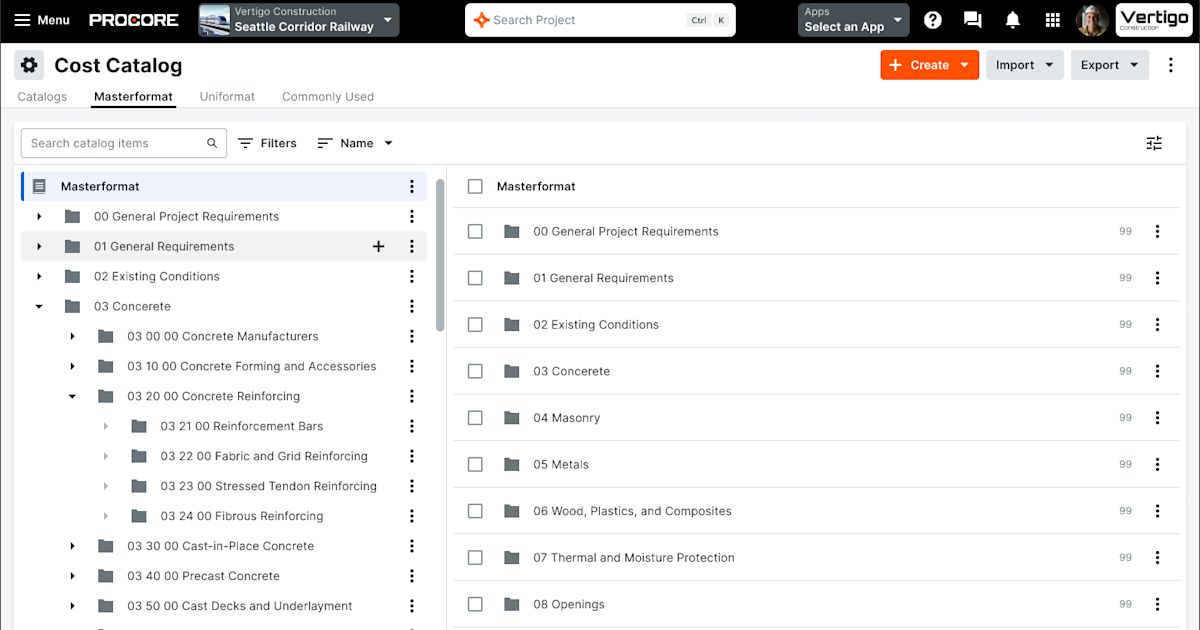Open the column configuration sliders control
The width and height of the screenshot is (1200, 630).
pyautogui.click(x=1154, y=143)
